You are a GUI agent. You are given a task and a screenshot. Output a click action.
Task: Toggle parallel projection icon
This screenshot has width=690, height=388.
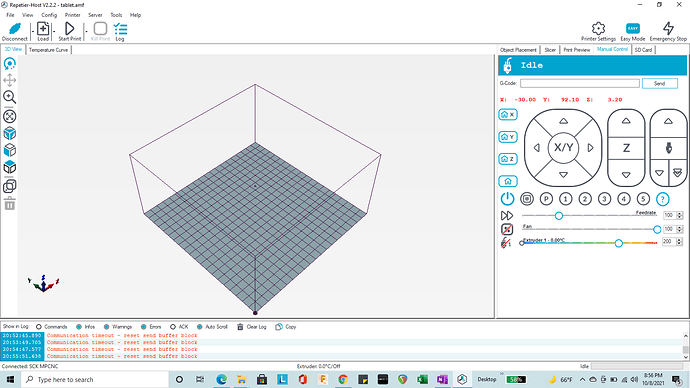[10, 186]
